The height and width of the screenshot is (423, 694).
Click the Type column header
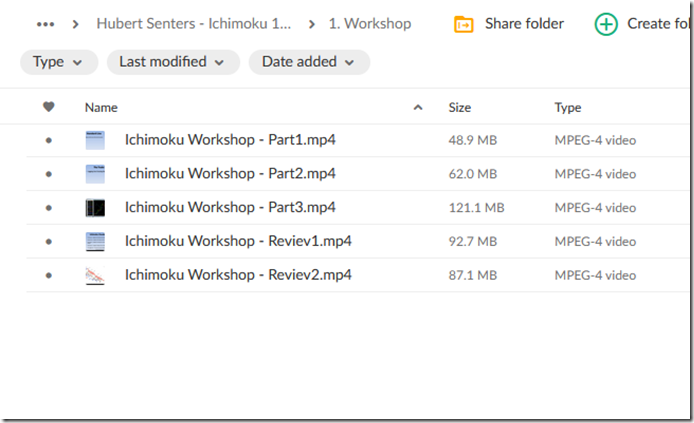click(568, 107)
